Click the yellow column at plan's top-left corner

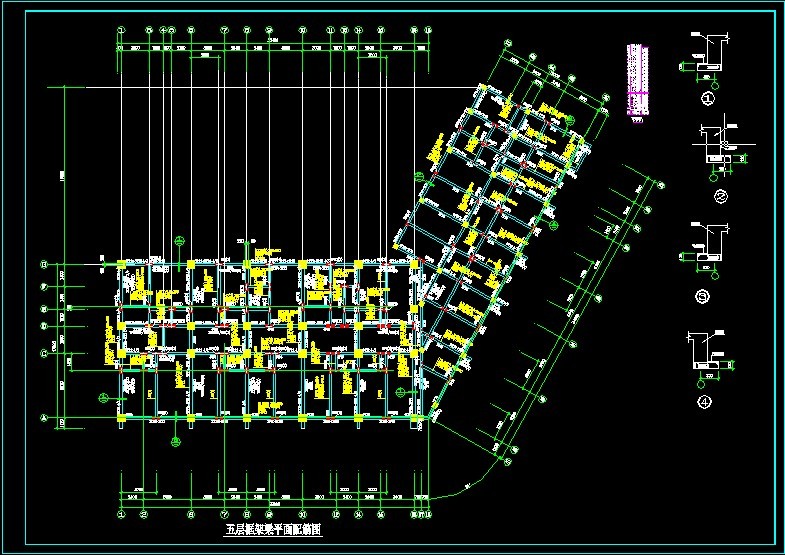pos(121,263)
